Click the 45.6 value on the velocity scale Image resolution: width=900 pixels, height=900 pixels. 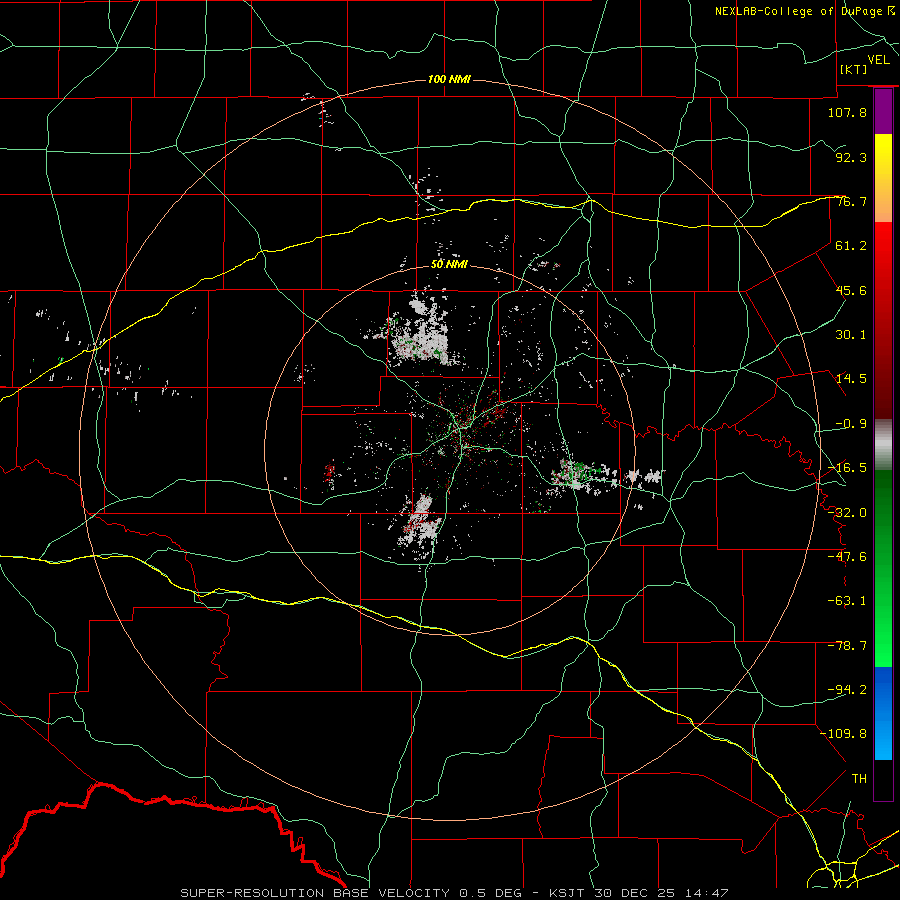click(851, 290)
